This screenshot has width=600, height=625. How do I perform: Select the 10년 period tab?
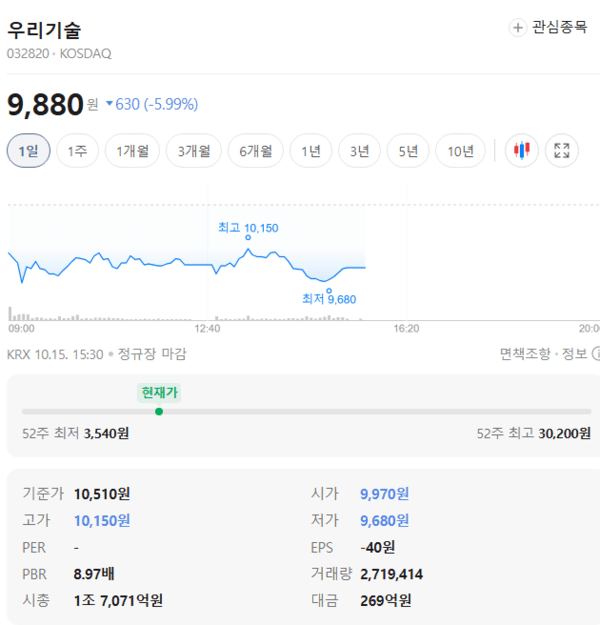pos(460,151)
